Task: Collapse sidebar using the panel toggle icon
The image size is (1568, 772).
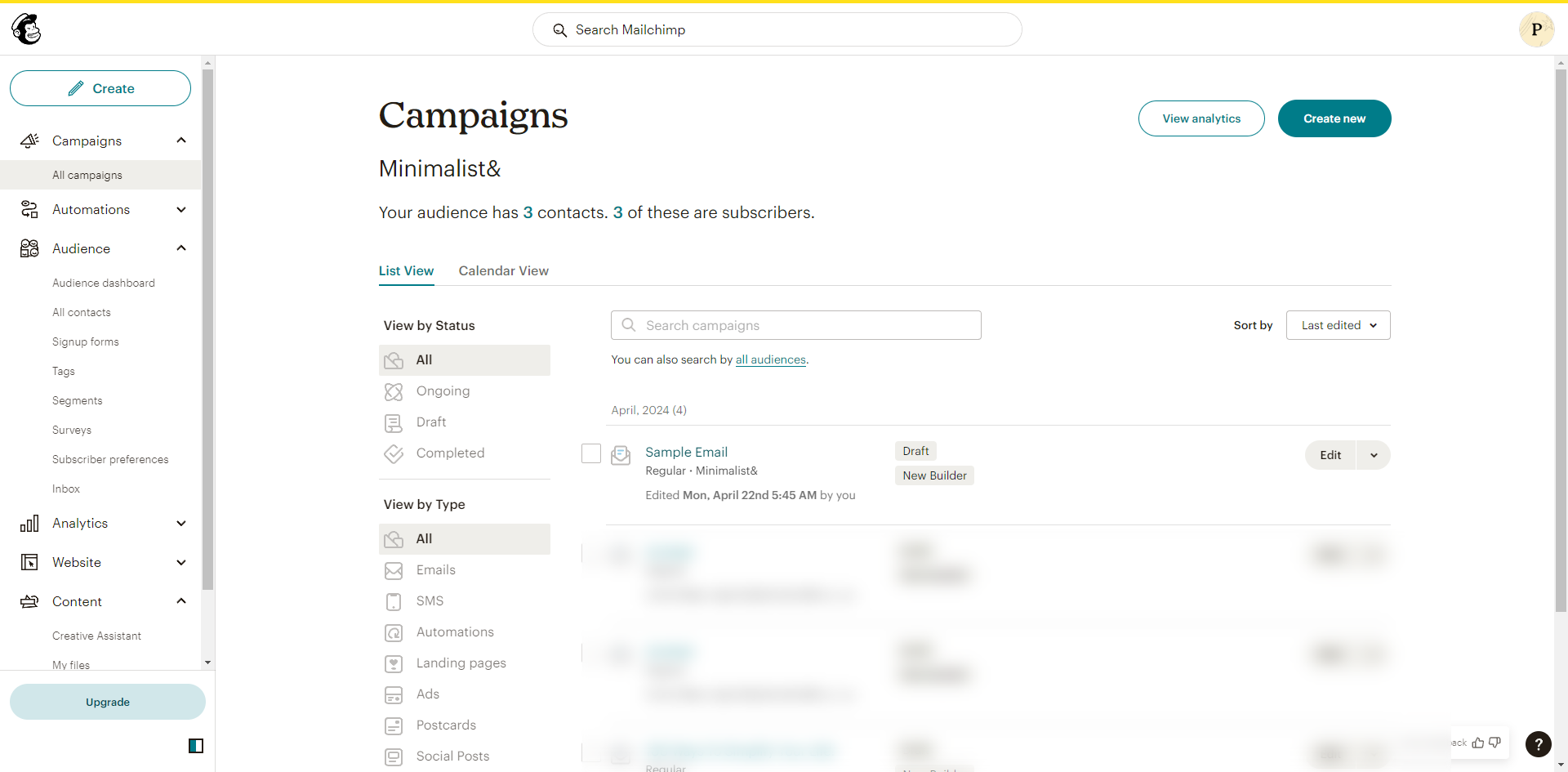Action: click(196, 745)
